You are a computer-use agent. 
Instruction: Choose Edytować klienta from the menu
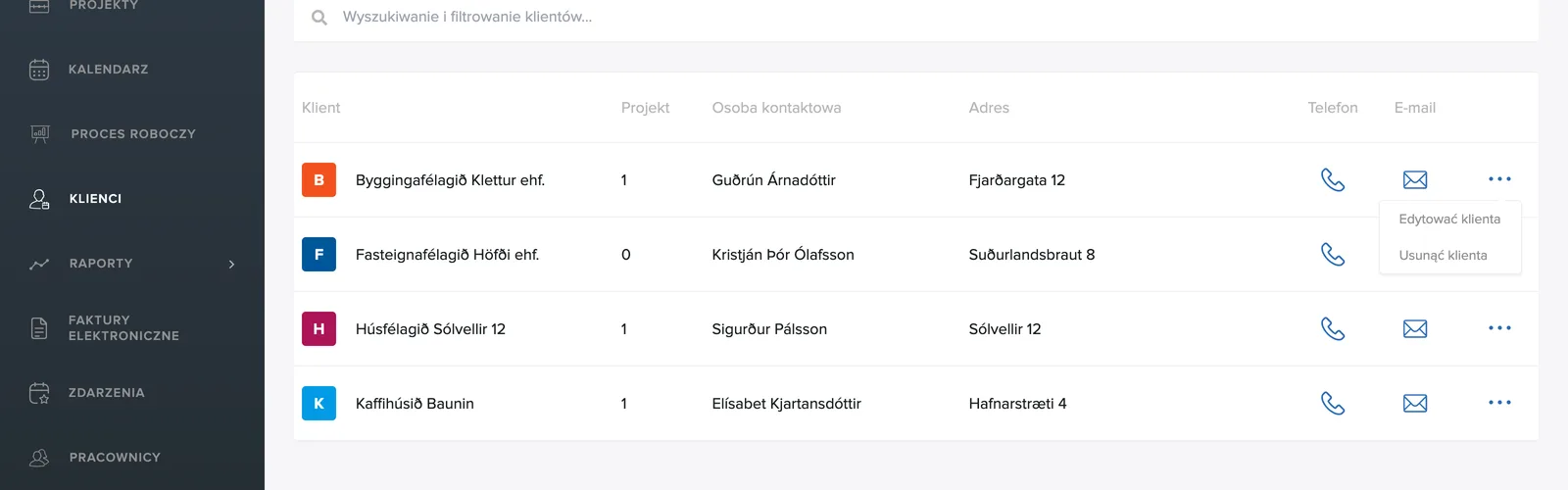pos(1449,220)
